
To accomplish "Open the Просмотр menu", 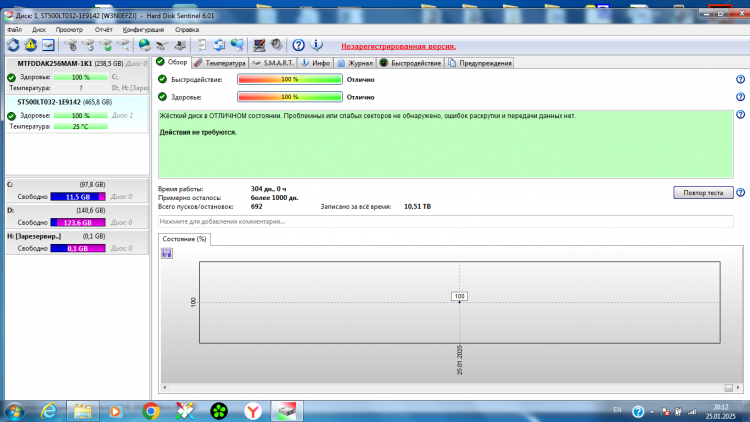I will 69,30.
